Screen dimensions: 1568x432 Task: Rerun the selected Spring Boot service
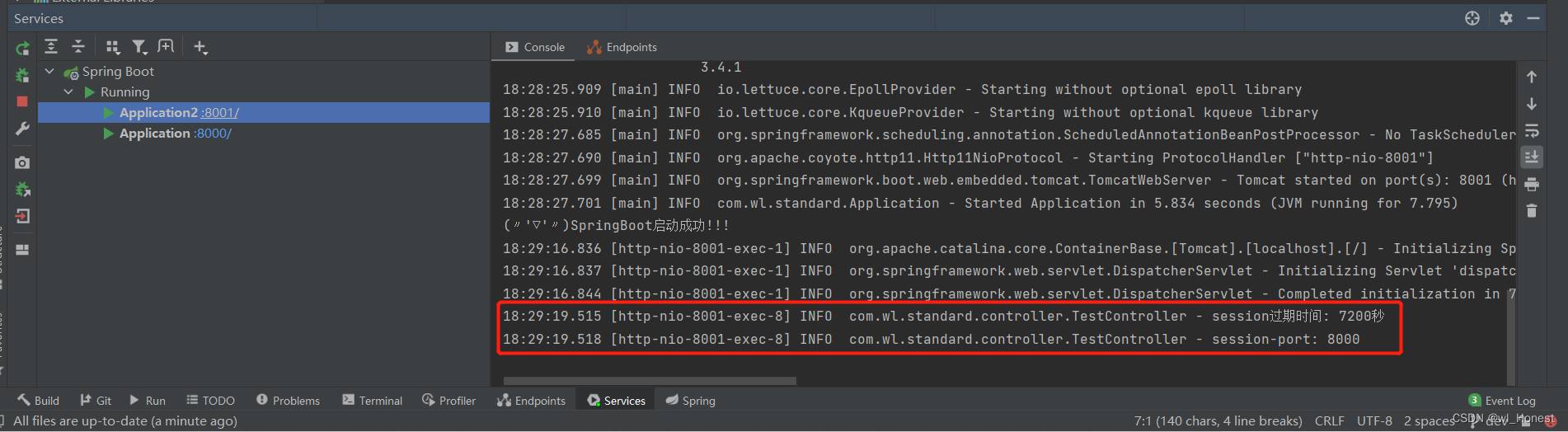click(x=22, y=48)
